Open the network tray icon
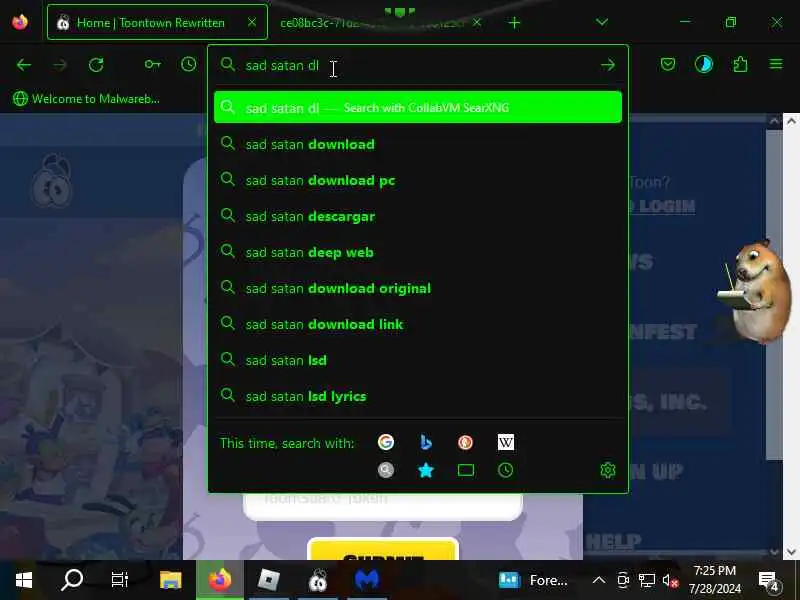 (x=646, y=580)
